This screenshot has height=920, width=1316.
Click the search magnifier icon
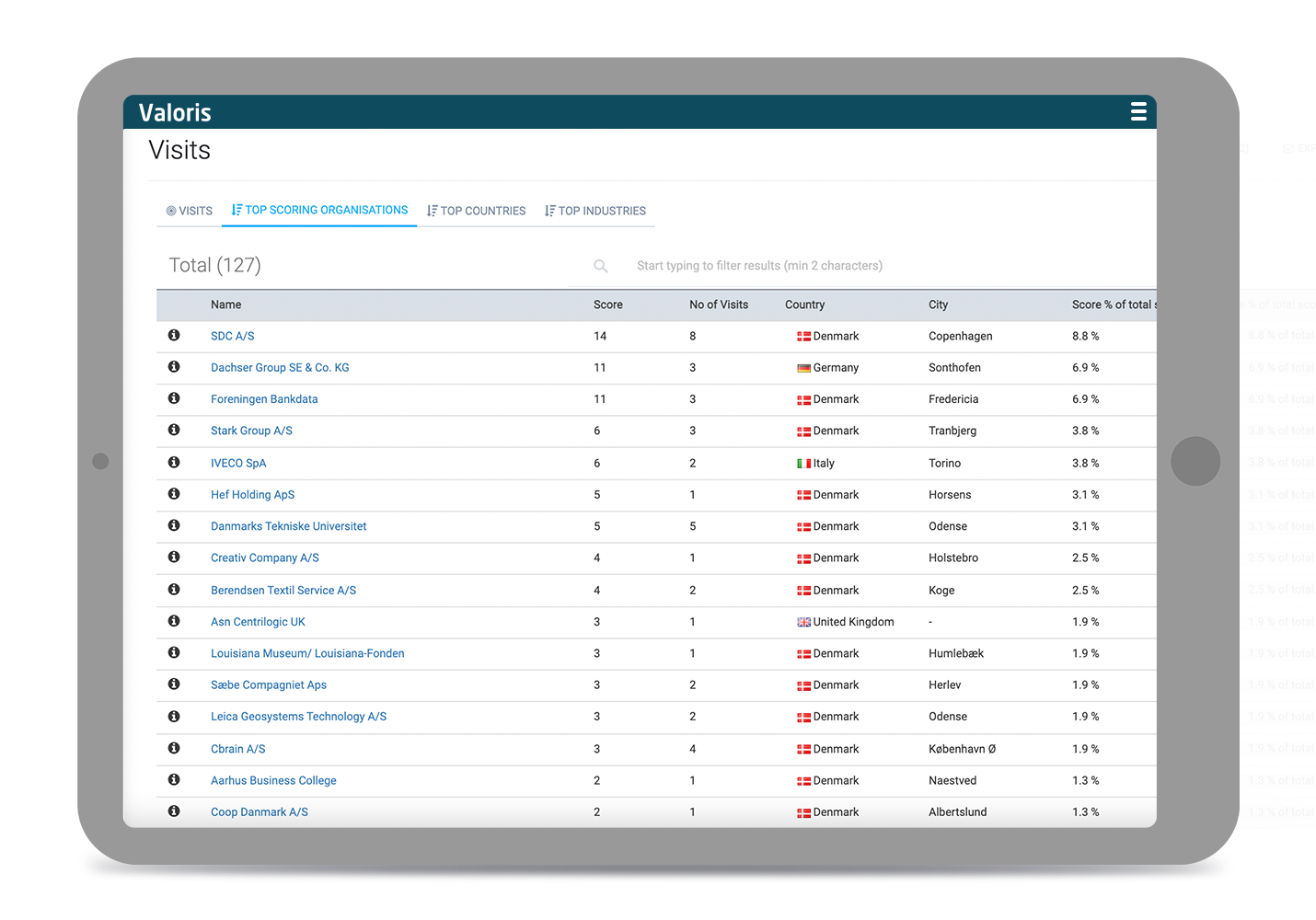click(601, 266)
